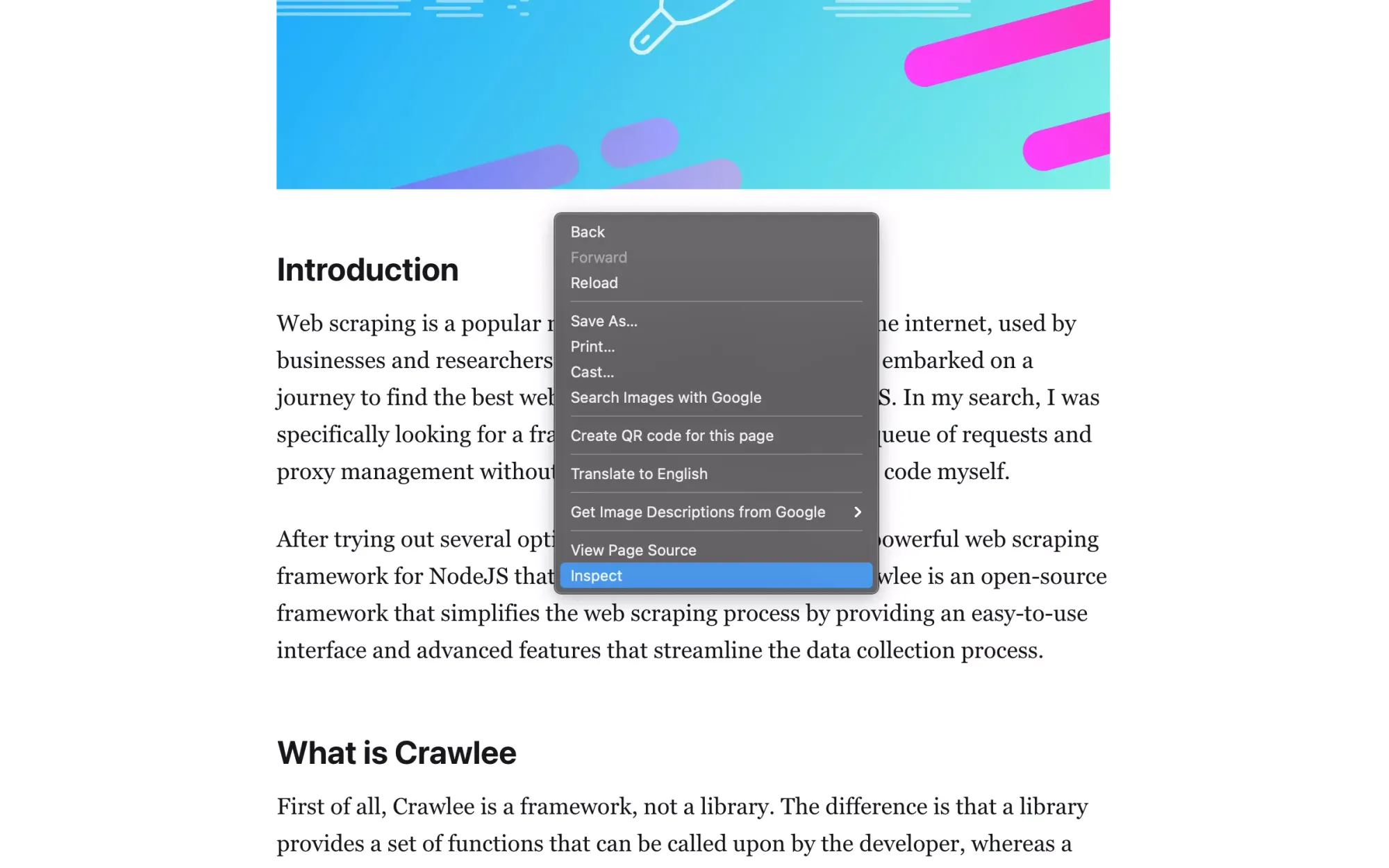Click the Reload page option
The height and width of the screenshot is (868, 1389).
[594, 282]
